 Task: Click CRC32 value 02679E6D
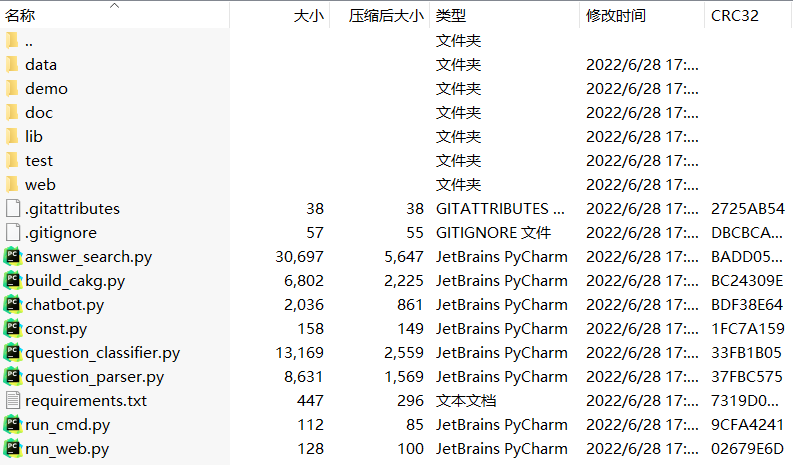tap(747, 449)
